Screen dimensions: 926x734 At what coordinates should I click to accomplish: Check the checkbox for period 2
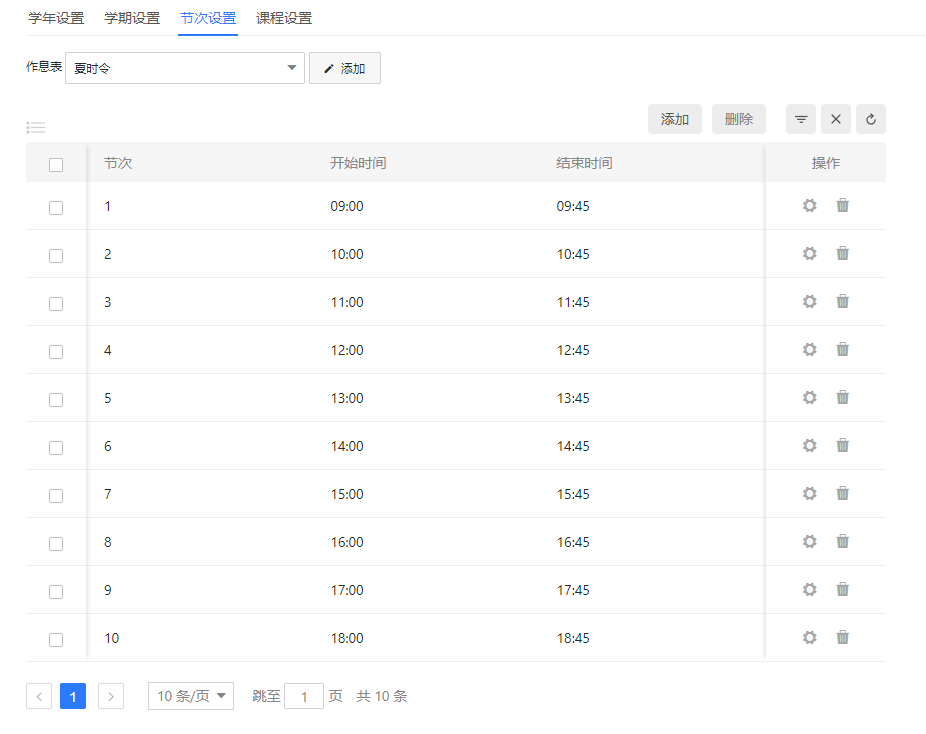[56, 255]
